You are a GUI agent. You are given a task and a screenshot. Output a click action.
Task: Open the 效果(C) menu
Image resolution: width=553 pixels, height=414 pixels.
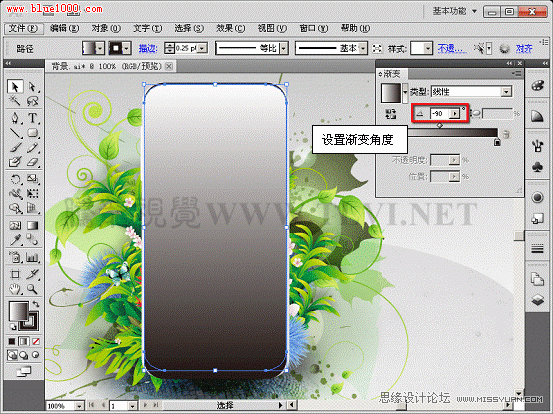231,29
